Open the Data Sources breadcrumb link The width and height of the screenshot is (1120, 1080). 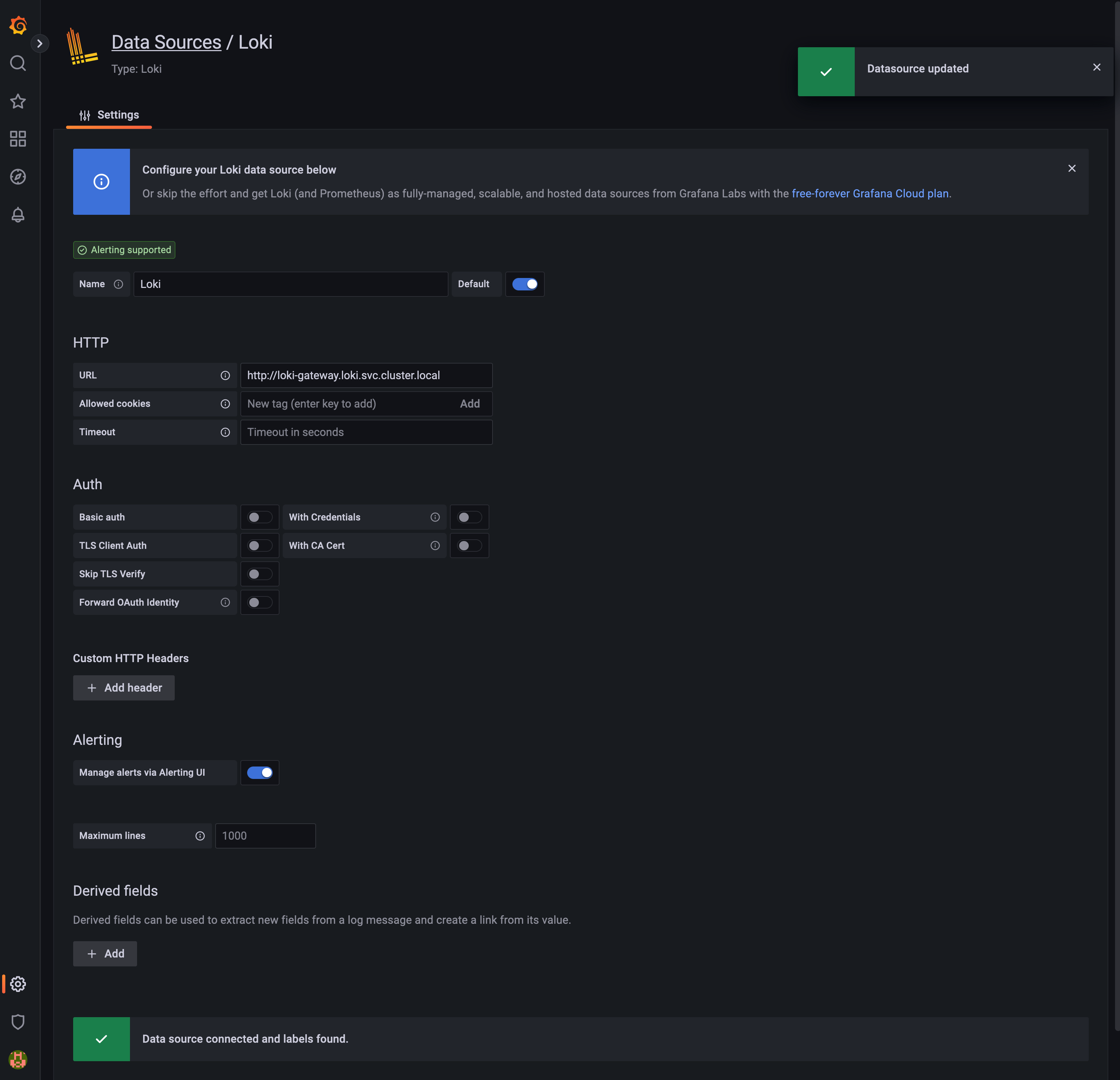[x=166, y=42]
